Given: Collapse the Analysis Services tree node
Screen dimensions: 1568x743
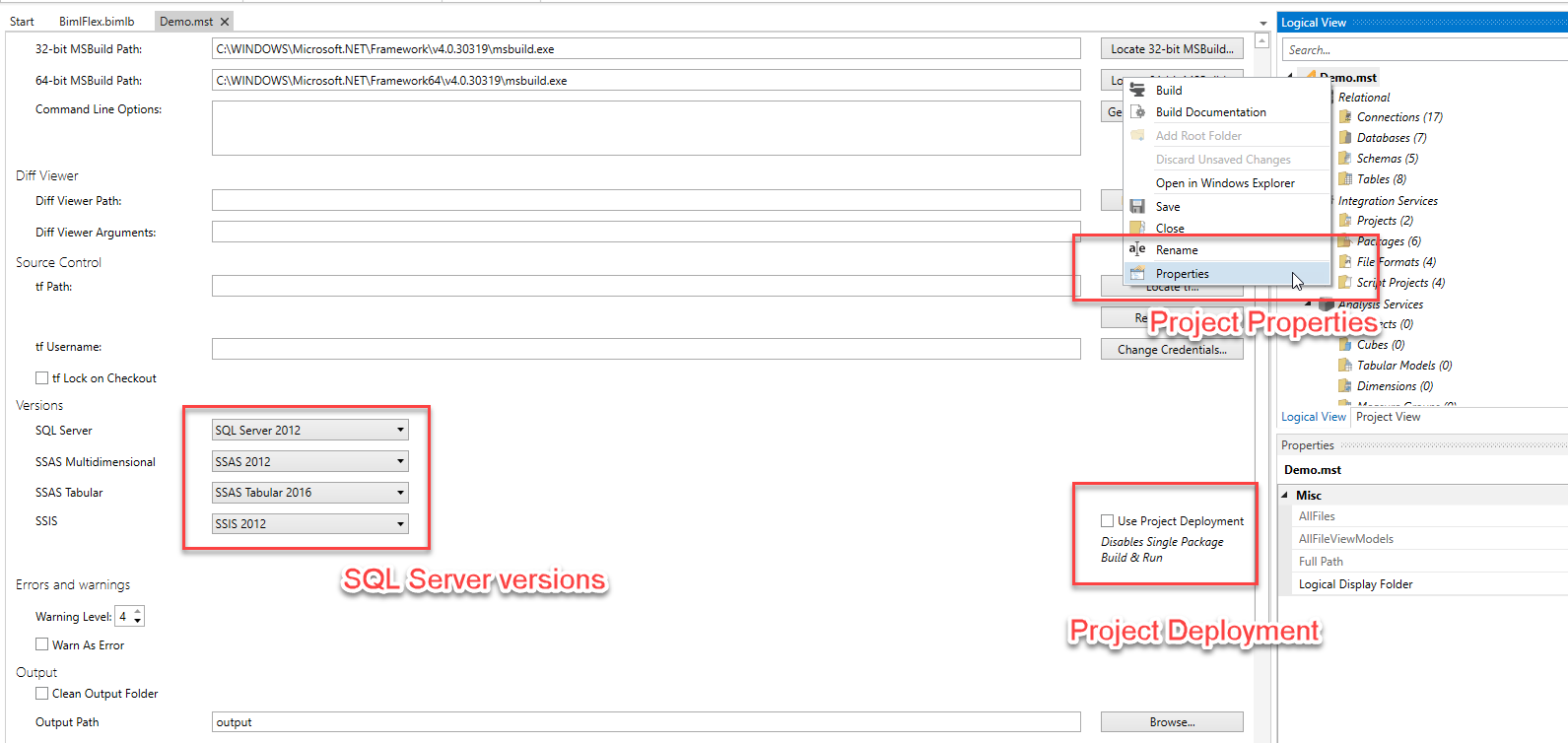Looking at the screenshot, I should (x=1308, y=304).
